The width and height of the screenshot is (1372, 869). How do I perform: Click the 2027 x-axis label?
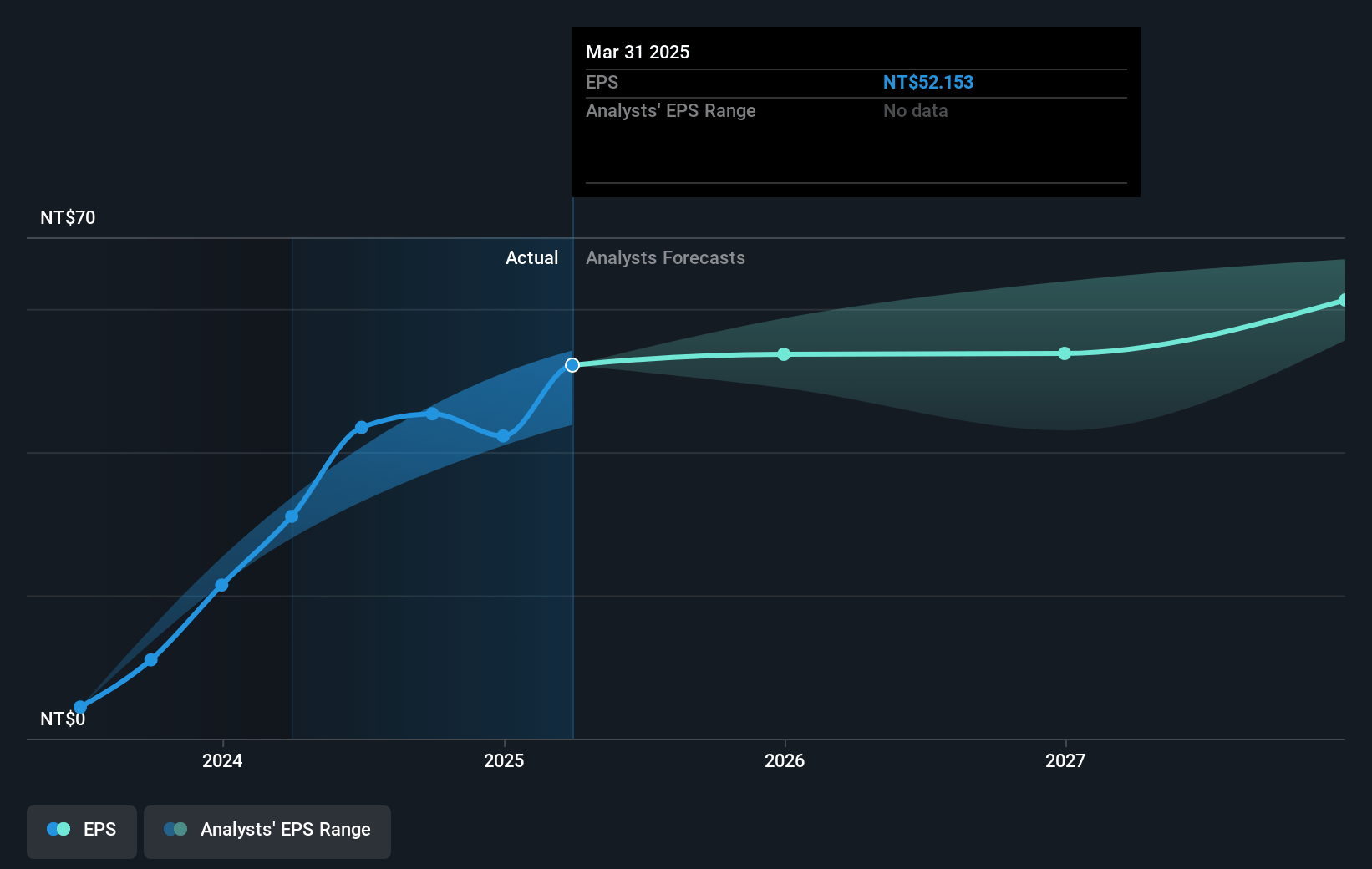[x=1065, y=760]
